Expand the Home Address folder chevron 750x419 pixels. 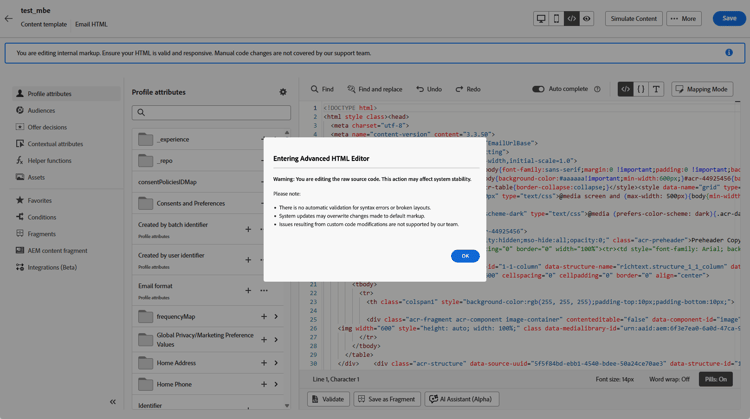point(276,362)
